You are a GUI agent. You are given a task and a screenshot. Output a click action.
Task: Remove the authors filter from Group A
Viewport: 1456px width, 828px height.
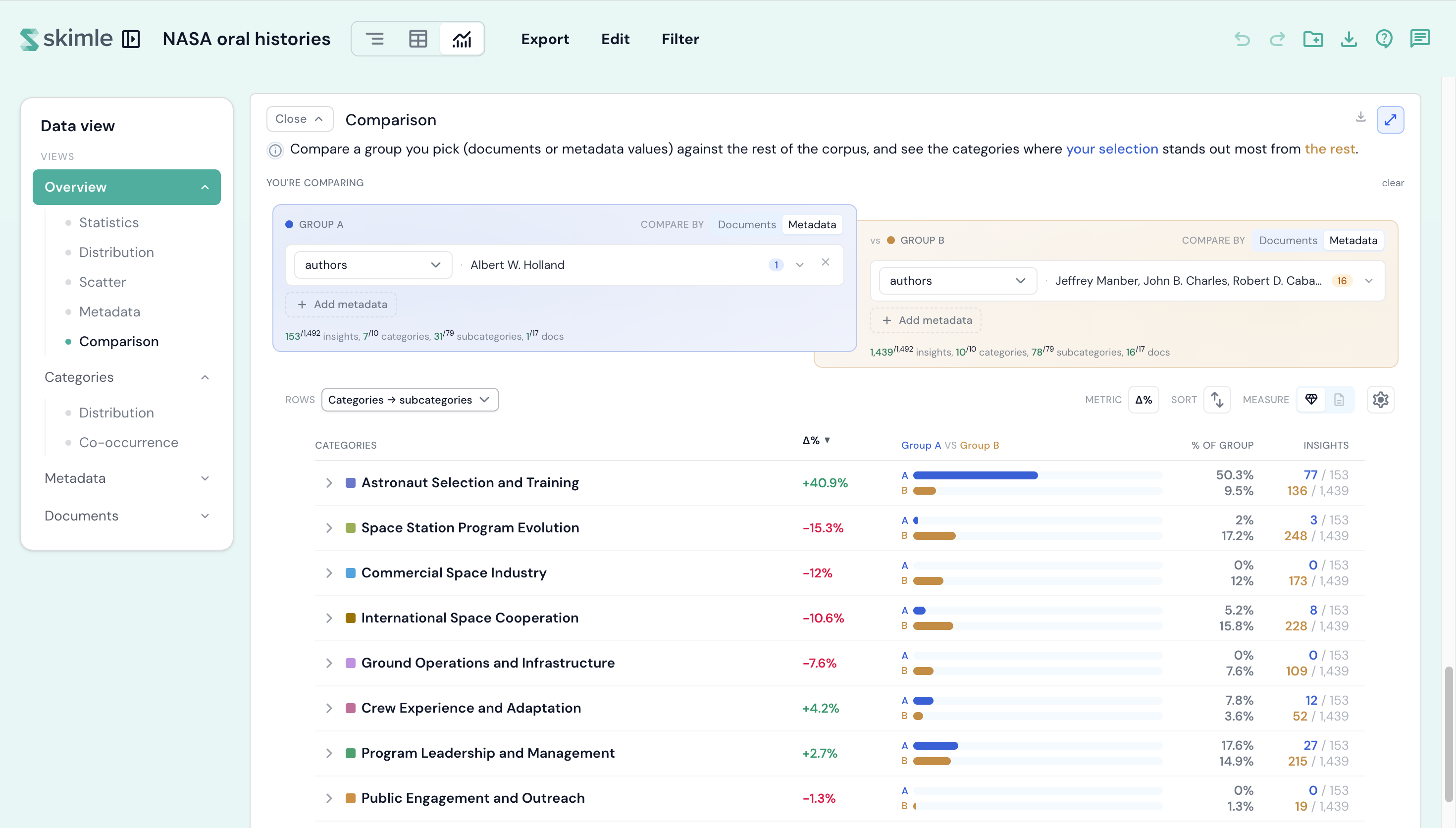[x=826, y=262]
